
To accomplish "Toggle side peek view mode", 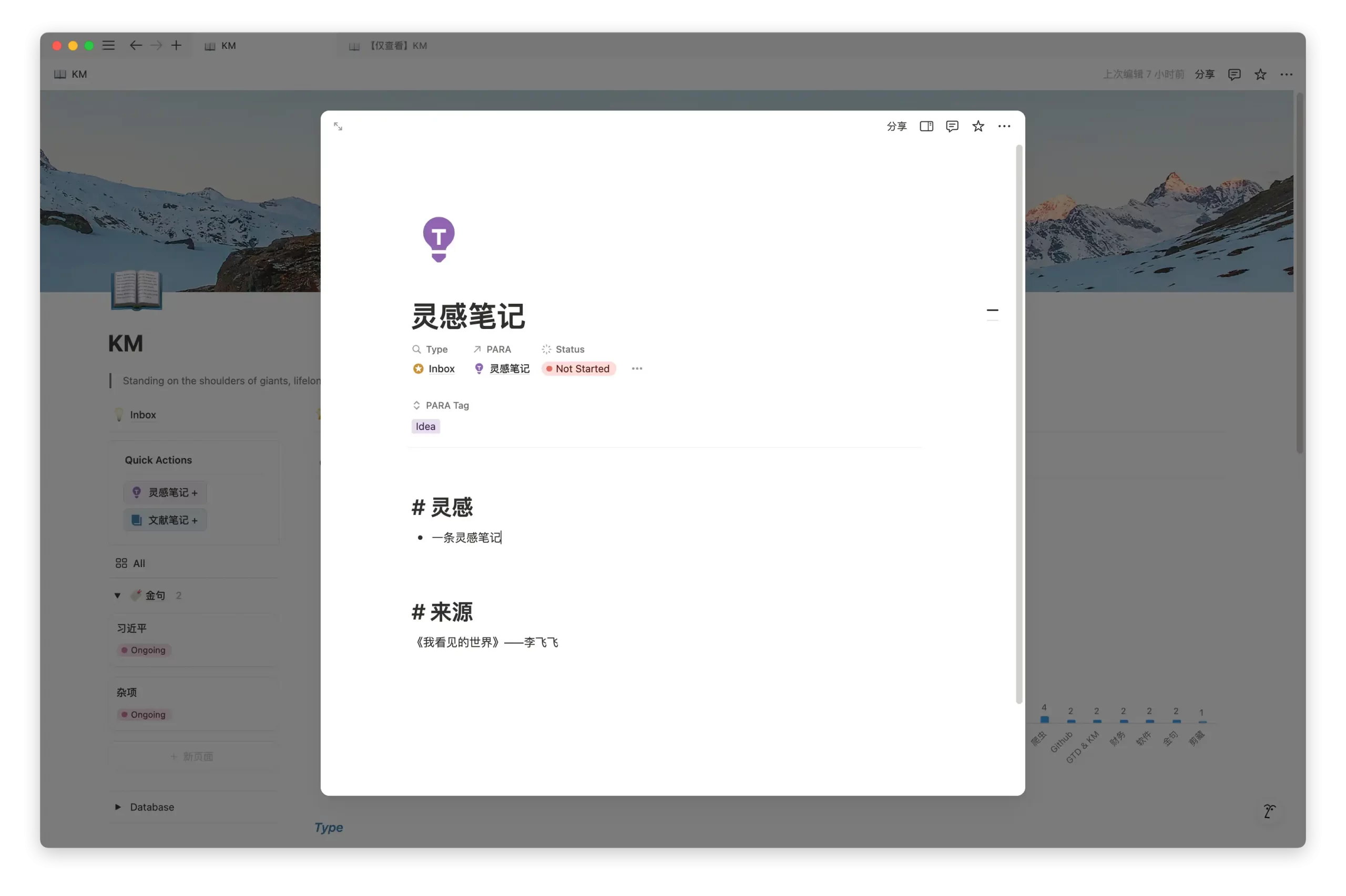I will (x=926, y=126).
